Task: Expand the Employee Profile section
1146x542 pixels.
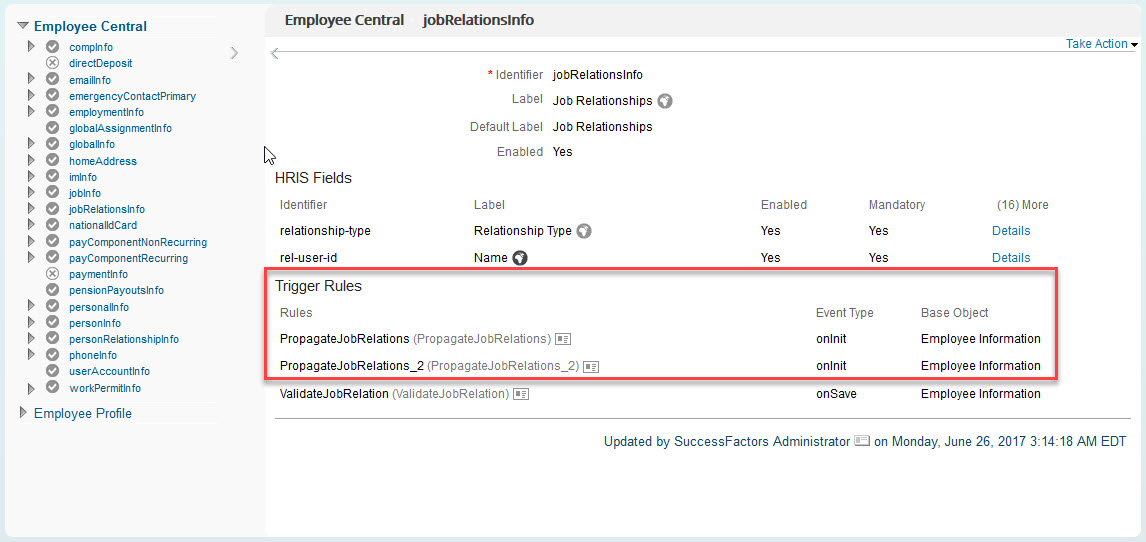Action: (x=23, y=413)
